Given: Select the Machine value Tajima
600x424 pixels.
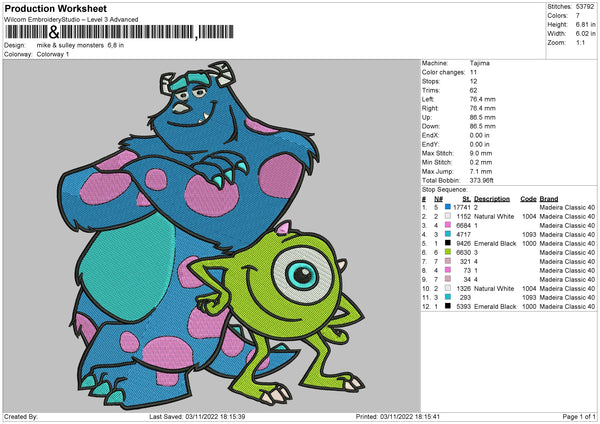Looking at the screenshot, I should (479, 63).
